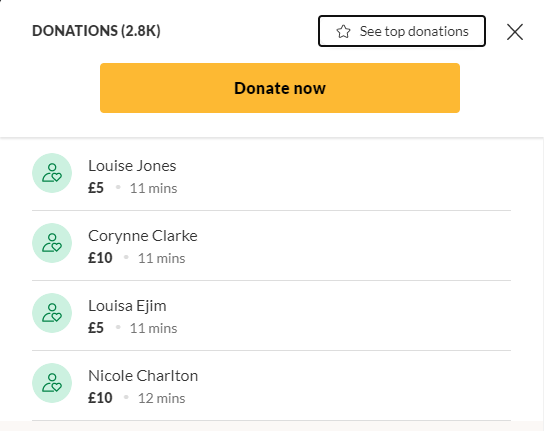
Task: Click the star icon in top donations button
Action: [343, 32]
